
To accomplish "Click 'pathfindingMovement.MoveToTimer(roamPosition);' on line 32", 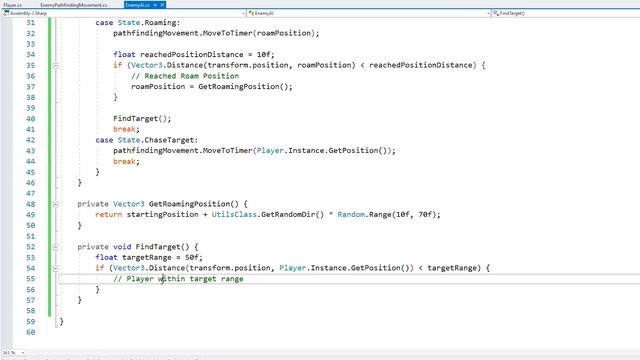I will (216, 33).
